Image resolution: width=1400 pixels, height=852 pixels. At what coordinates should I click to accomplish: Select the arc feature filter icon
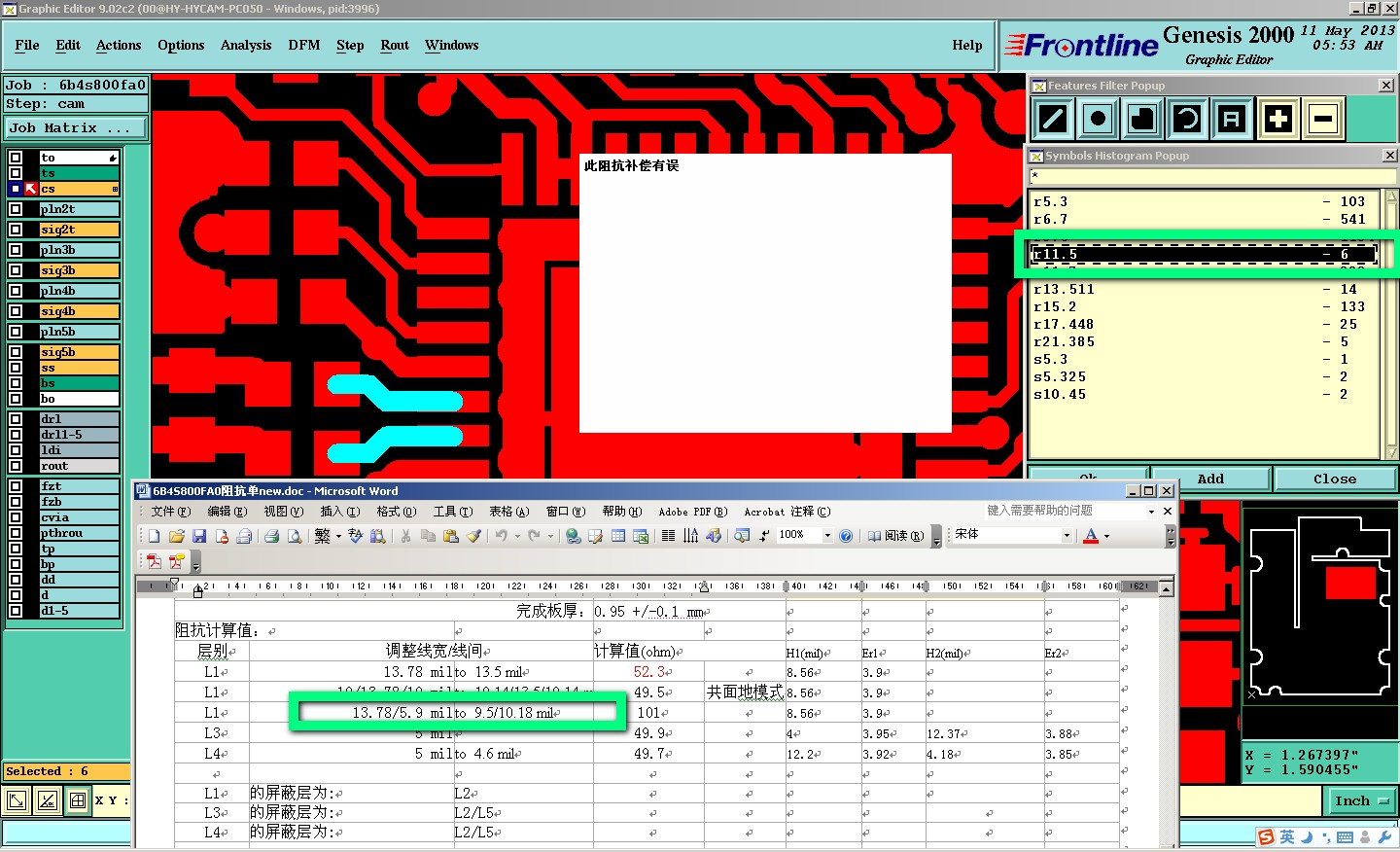[1187, 120]
